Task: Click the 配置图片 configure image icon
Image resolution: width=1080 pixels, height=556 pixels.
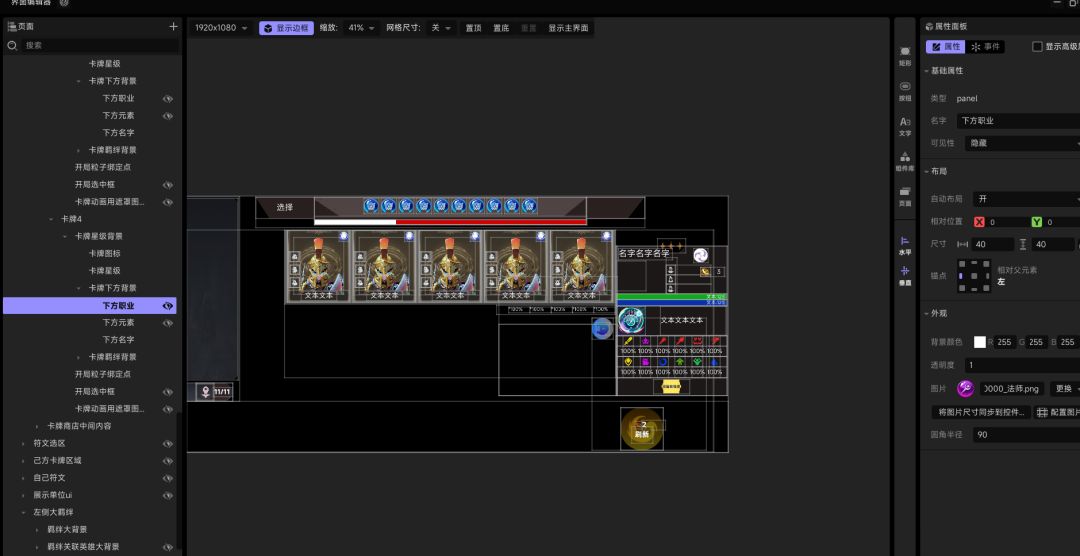Action: 1042,412
